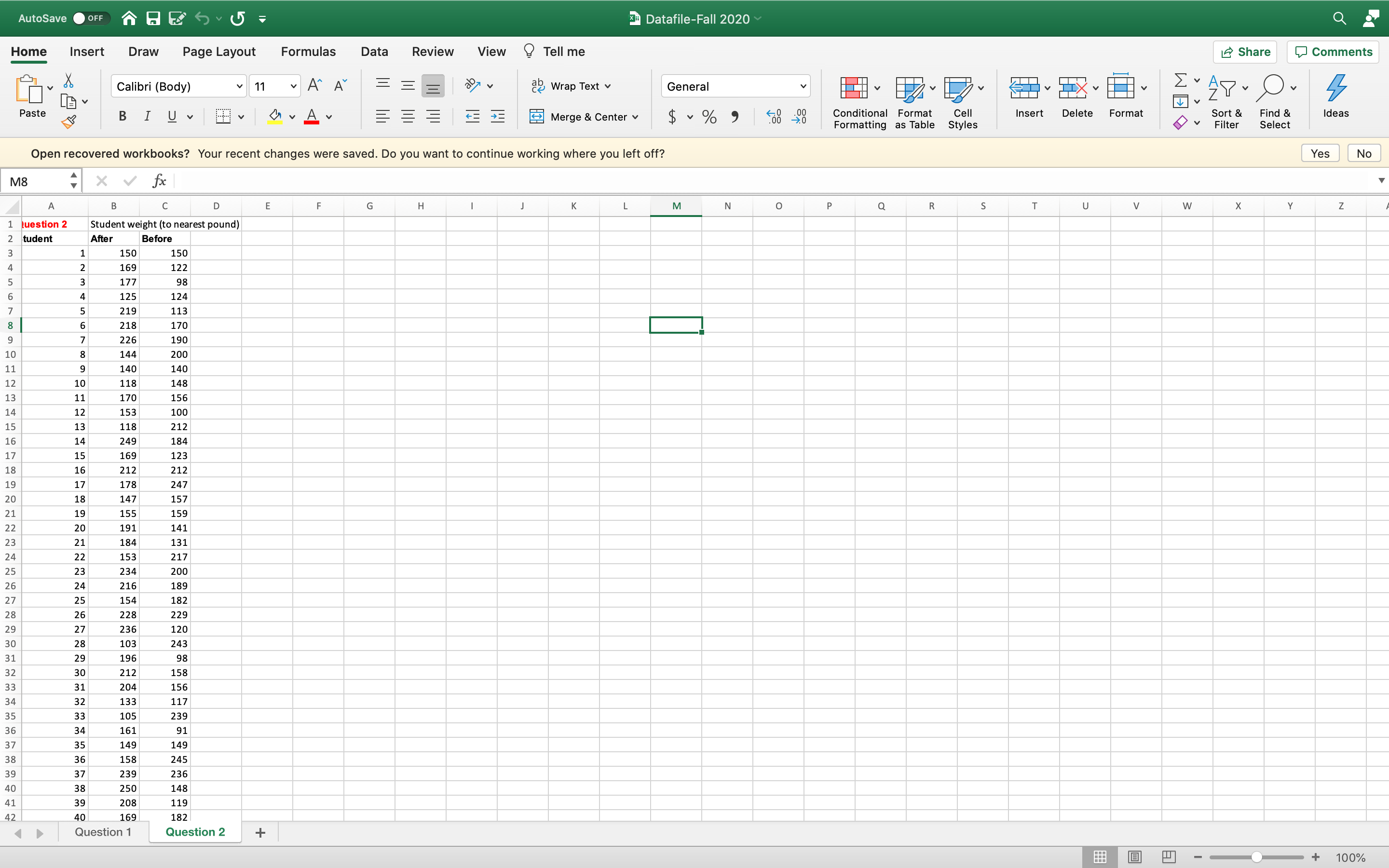1389x868 pixels.
Task: Switch to the Formulas ribbon tab
Action: pyautogui.click(x=308, y=51)
